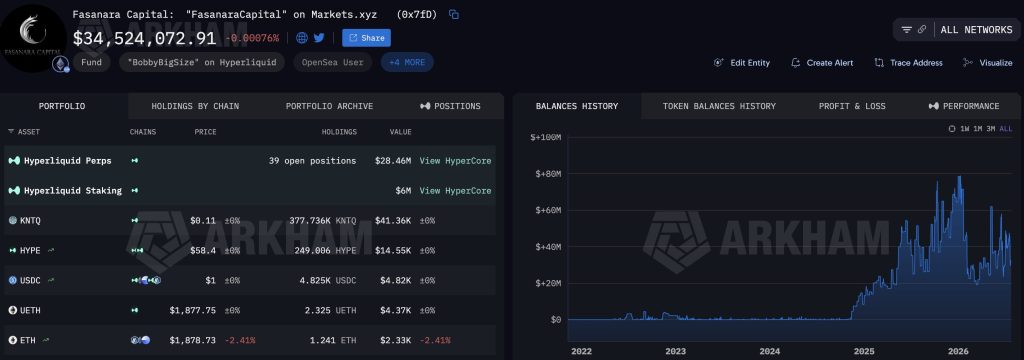Sort by the ASSET column header

click(x=24, y=132)
